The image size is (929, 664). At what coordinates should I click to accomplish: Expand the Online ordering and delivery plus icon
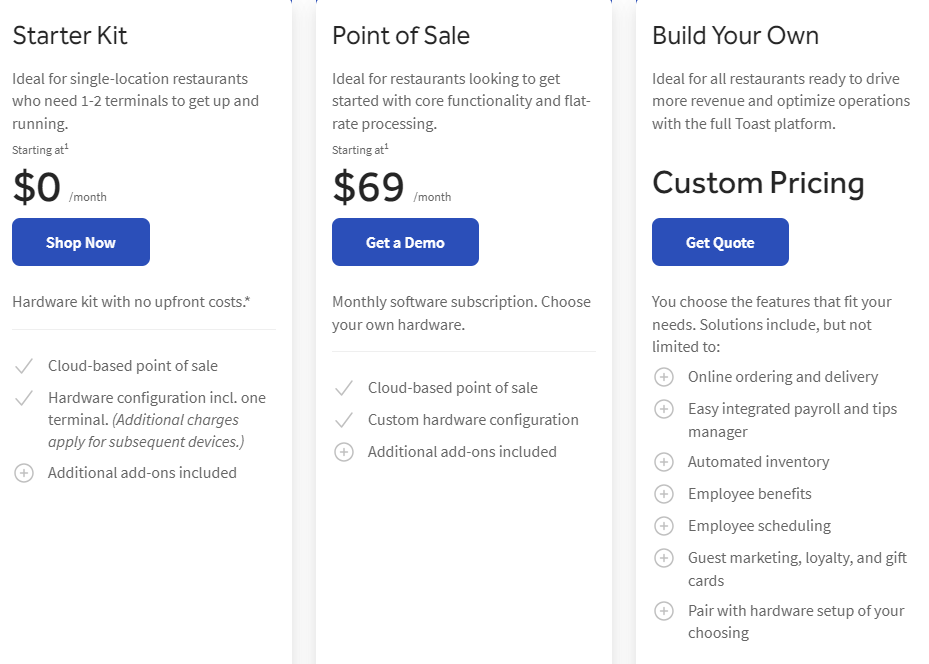664,377
